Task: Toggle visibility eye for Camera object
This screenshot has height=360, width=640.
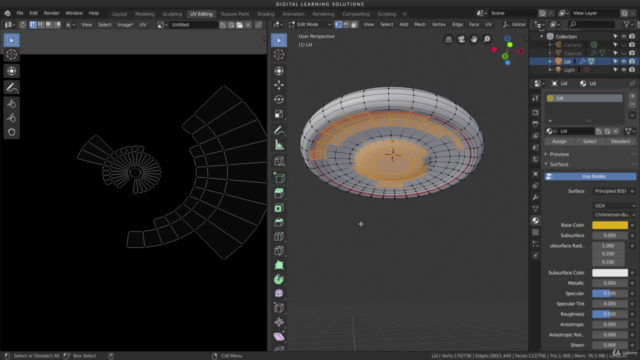Action: (624, 44)
